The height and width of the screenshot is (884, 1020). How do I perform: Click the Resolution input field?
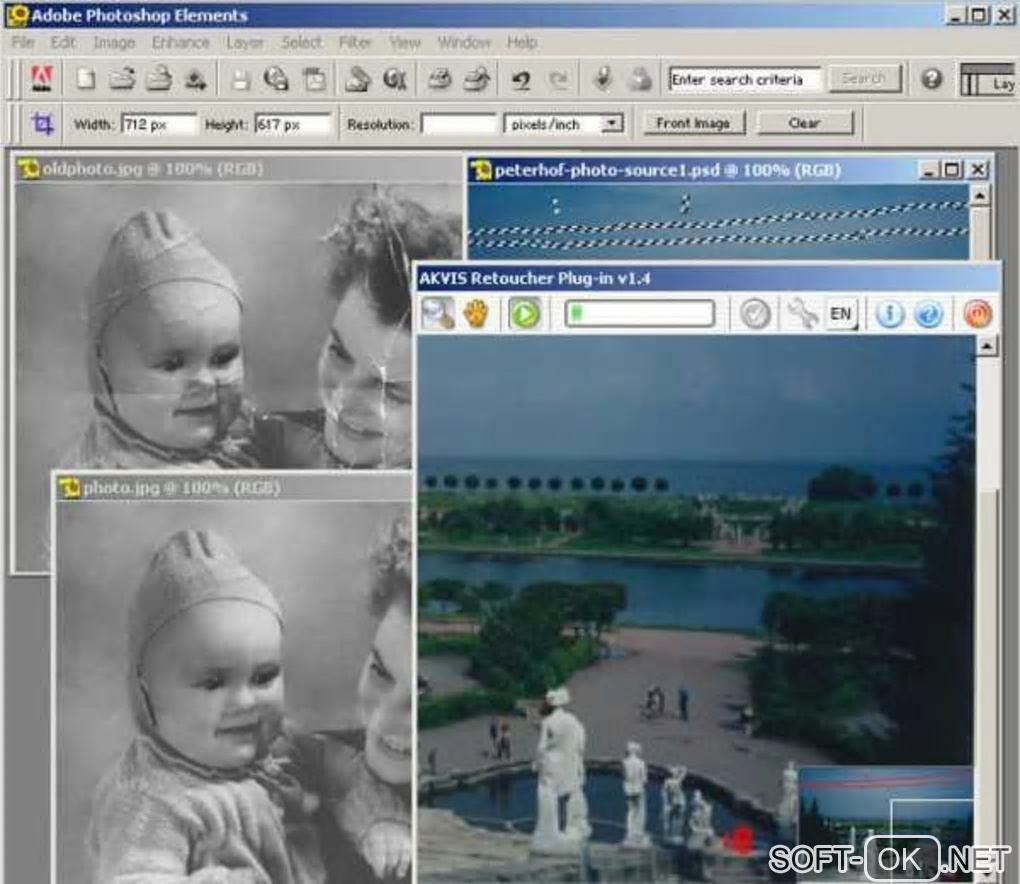coord(459,124)
